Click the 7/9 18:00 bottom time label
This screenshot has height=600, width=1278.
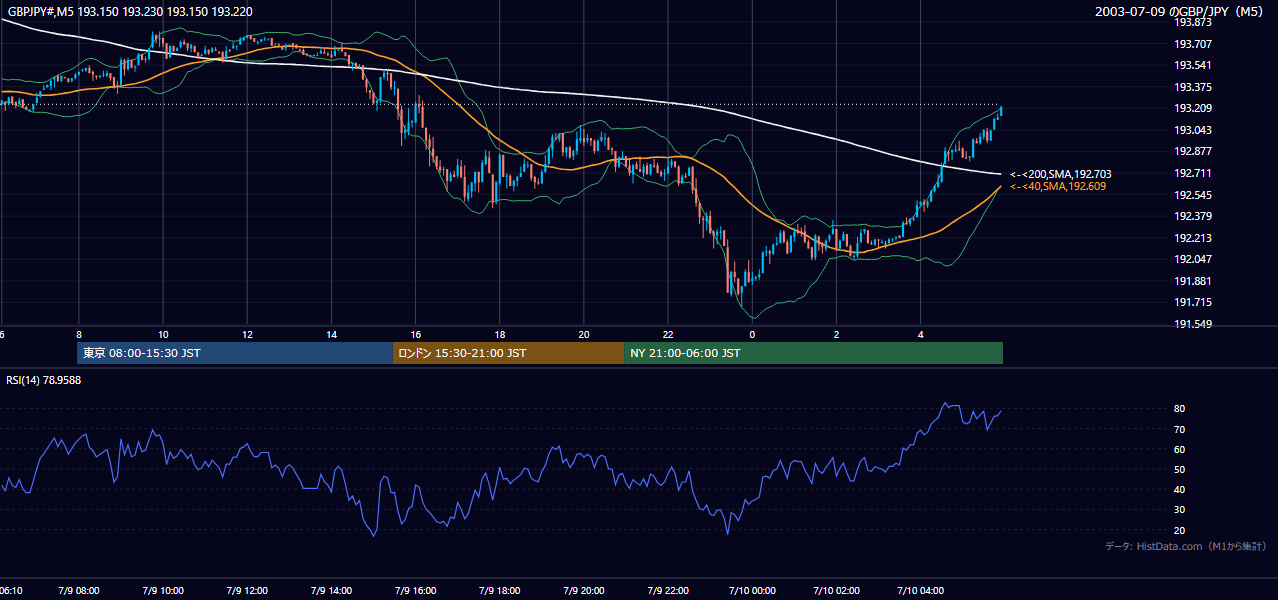(x=500, y=591)
